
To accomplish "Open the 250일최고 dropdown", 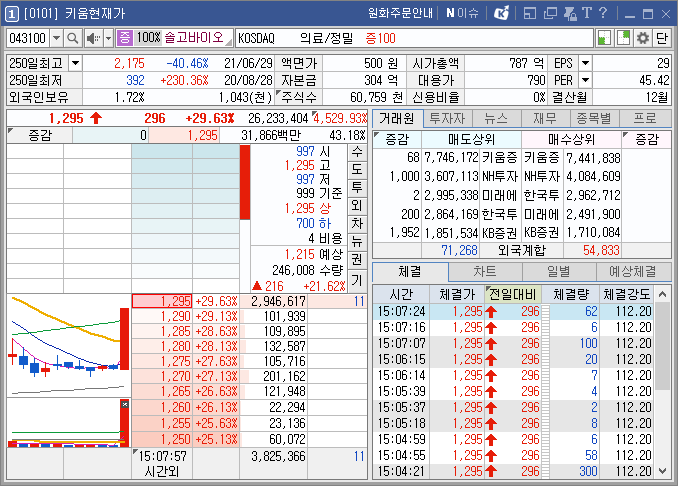I will (75, 64).
